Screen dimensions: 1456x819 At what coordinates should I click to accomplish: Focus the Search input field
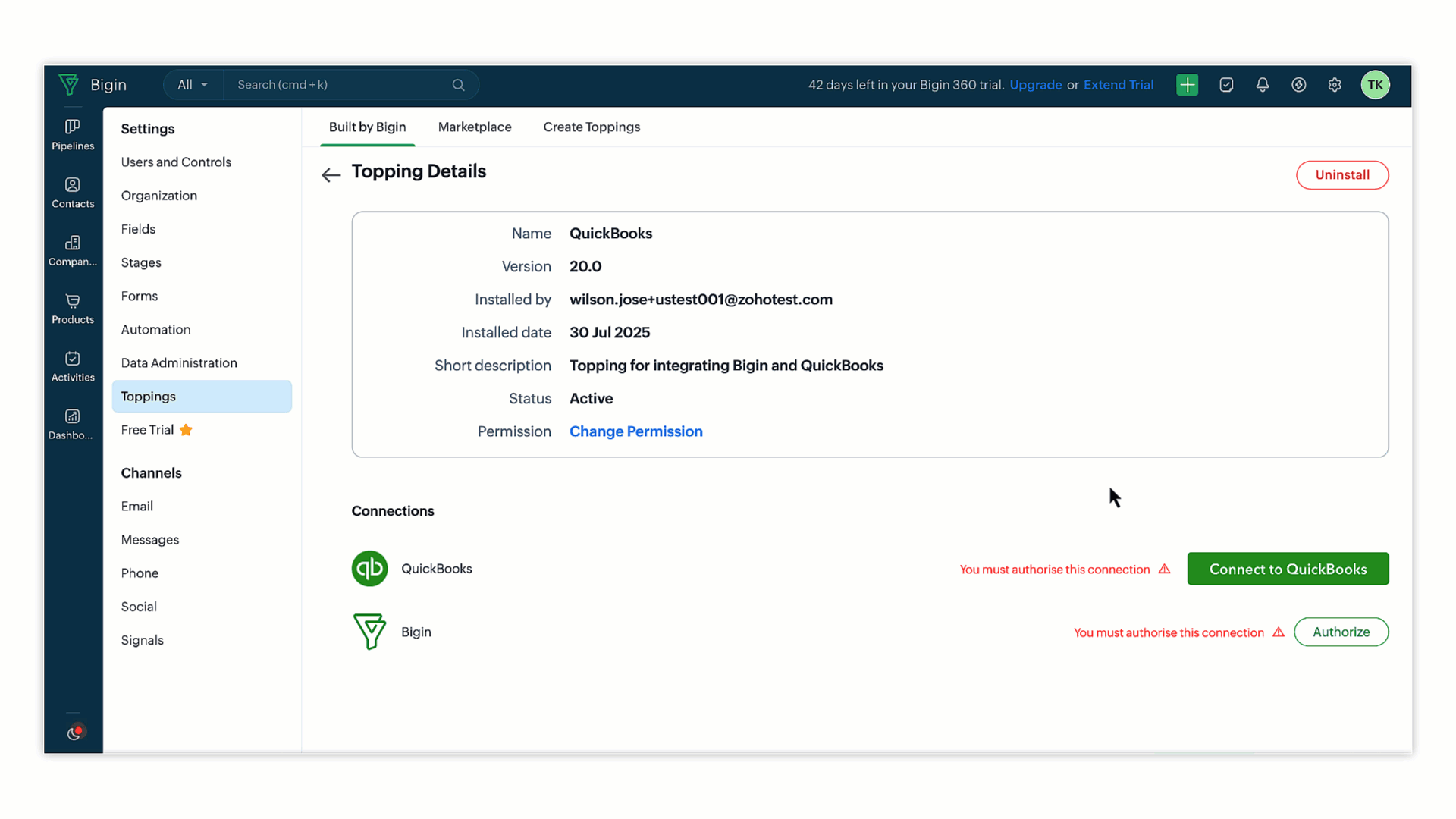click(341, 85)
